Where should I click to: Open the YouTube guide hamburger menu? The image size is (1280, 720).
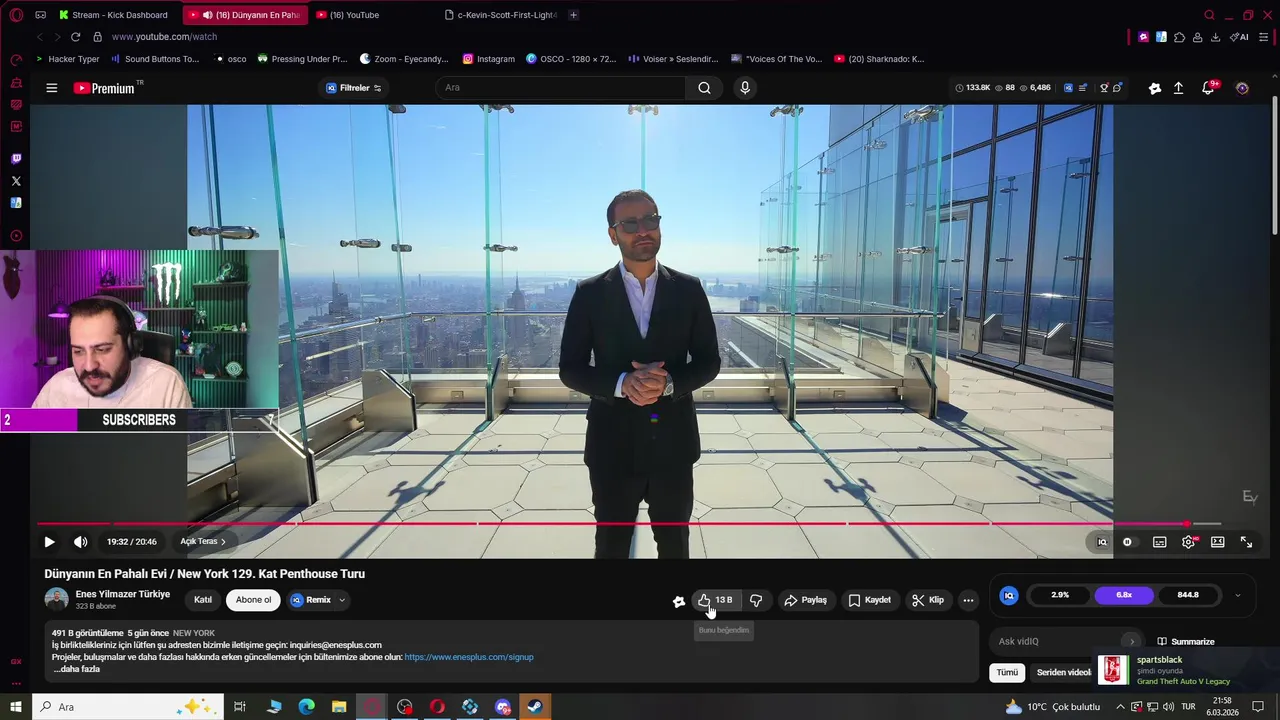(51, 88)
